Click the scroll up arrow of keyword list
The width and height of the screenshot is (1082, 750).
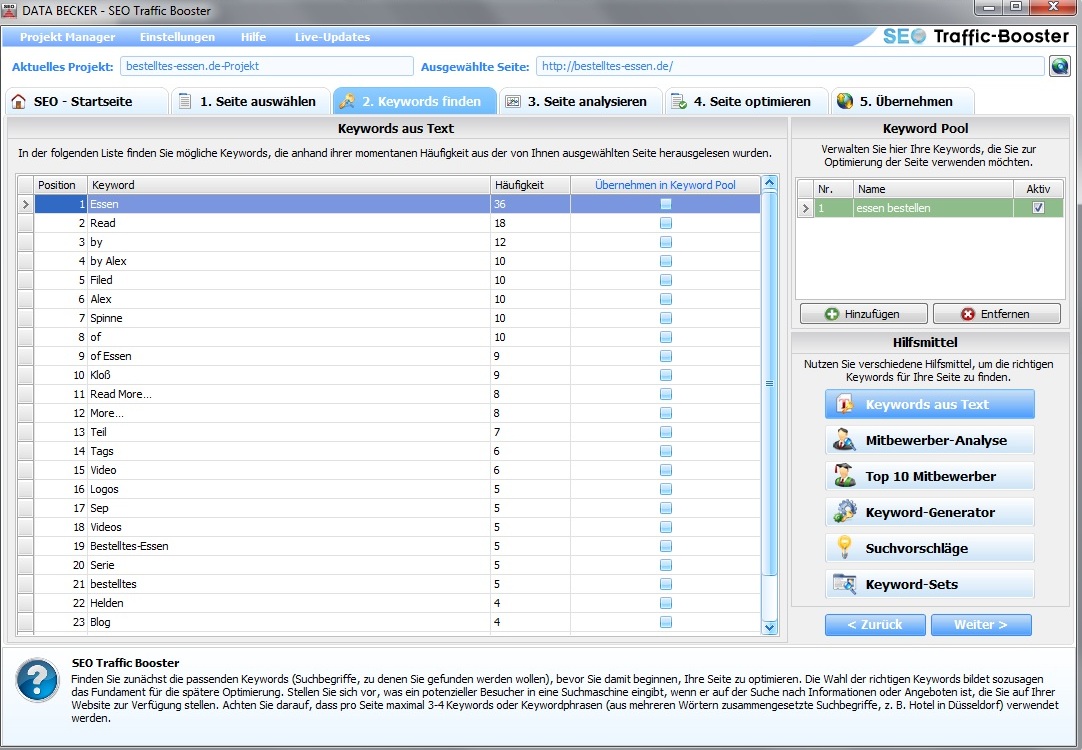769,184
